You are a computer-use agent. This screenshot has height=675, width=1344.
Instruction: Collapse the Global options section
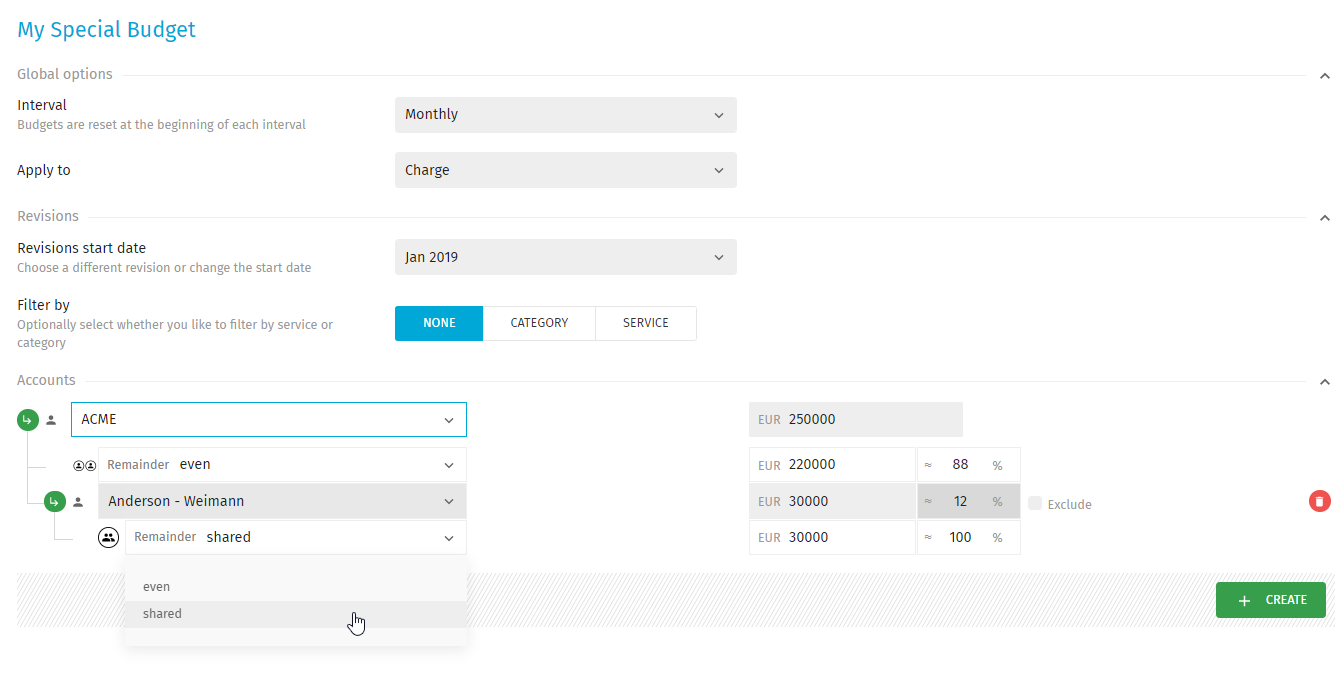(1324, 75)
